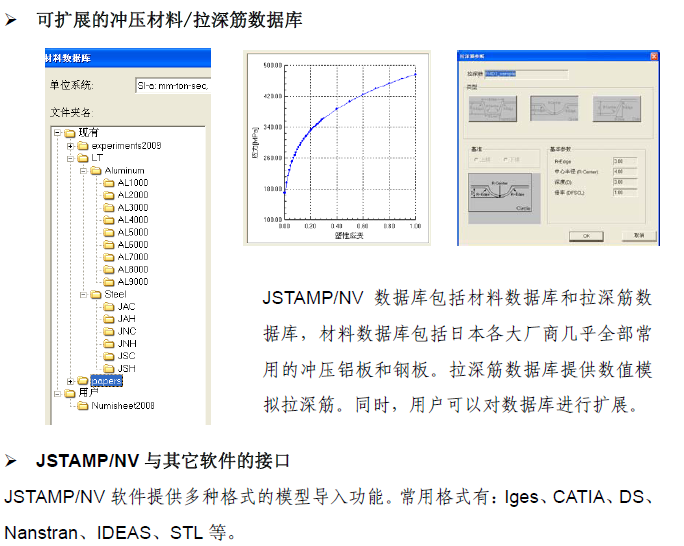Click the 用户 folder label

pos(89,393)
